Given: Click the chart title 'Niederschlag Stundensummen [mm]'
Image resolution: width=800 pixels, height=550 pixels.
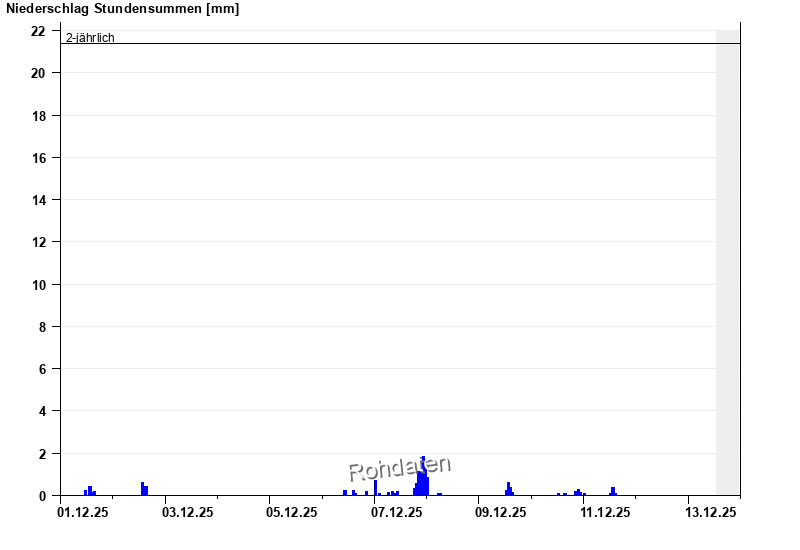Looking at the screenshot, I should (122, 9).
